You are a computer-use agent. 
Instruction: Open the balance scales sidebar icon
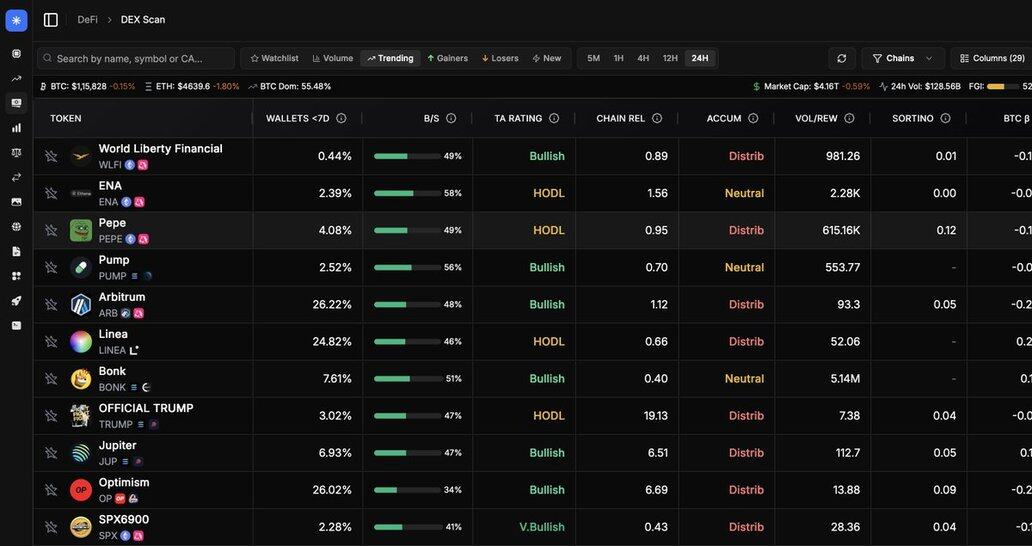point(16,153)
